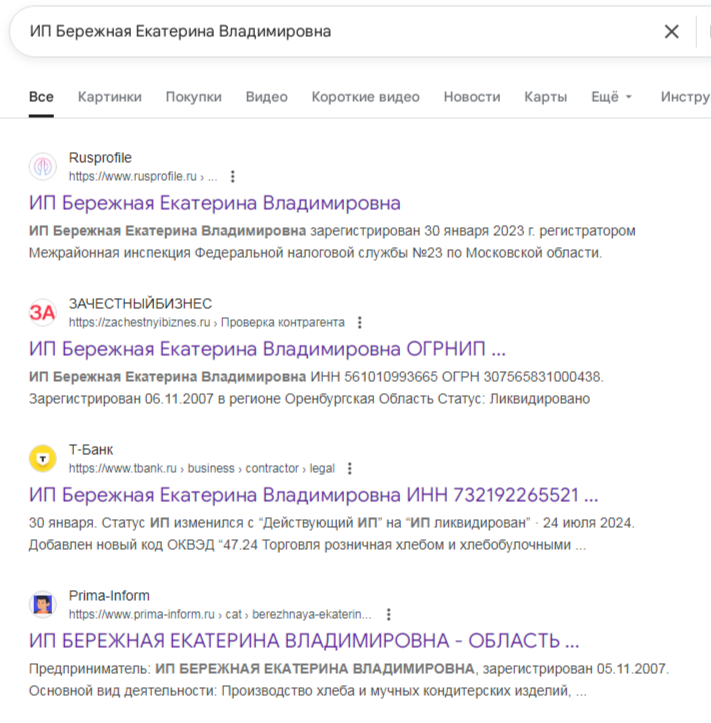Open the three-dot menu for the Prima-Inform result
This screenshot has width=711, height=723.
[389, 614]
